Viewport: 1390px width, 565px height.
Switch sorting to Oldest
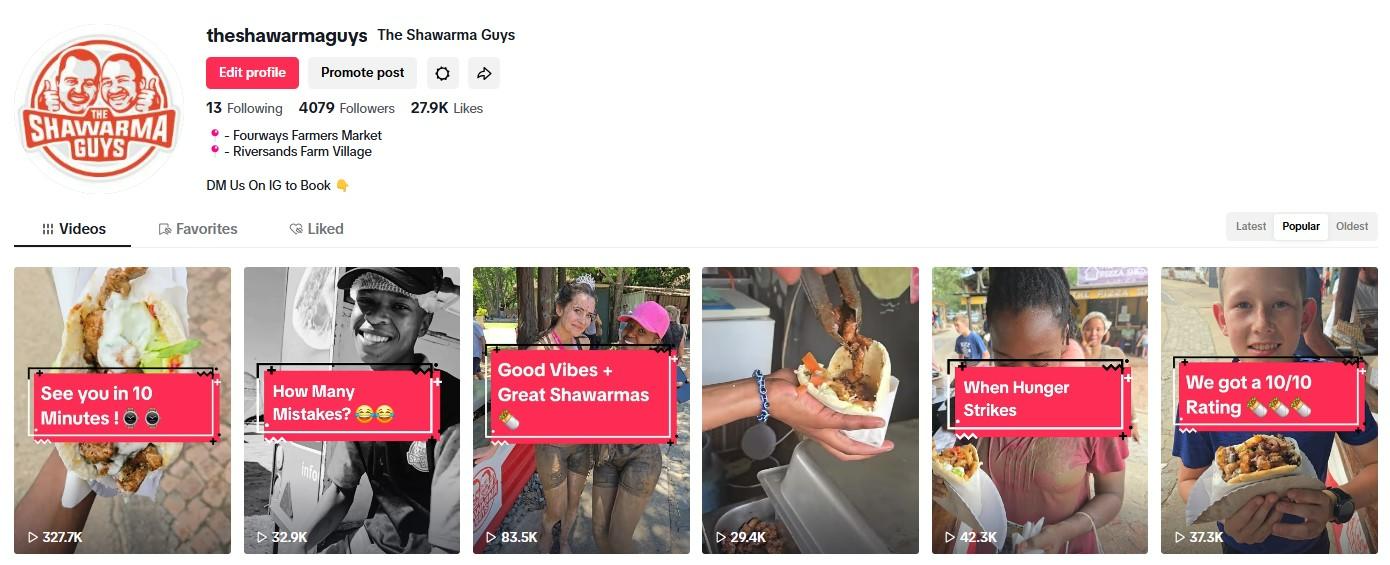coord(1352,226)
